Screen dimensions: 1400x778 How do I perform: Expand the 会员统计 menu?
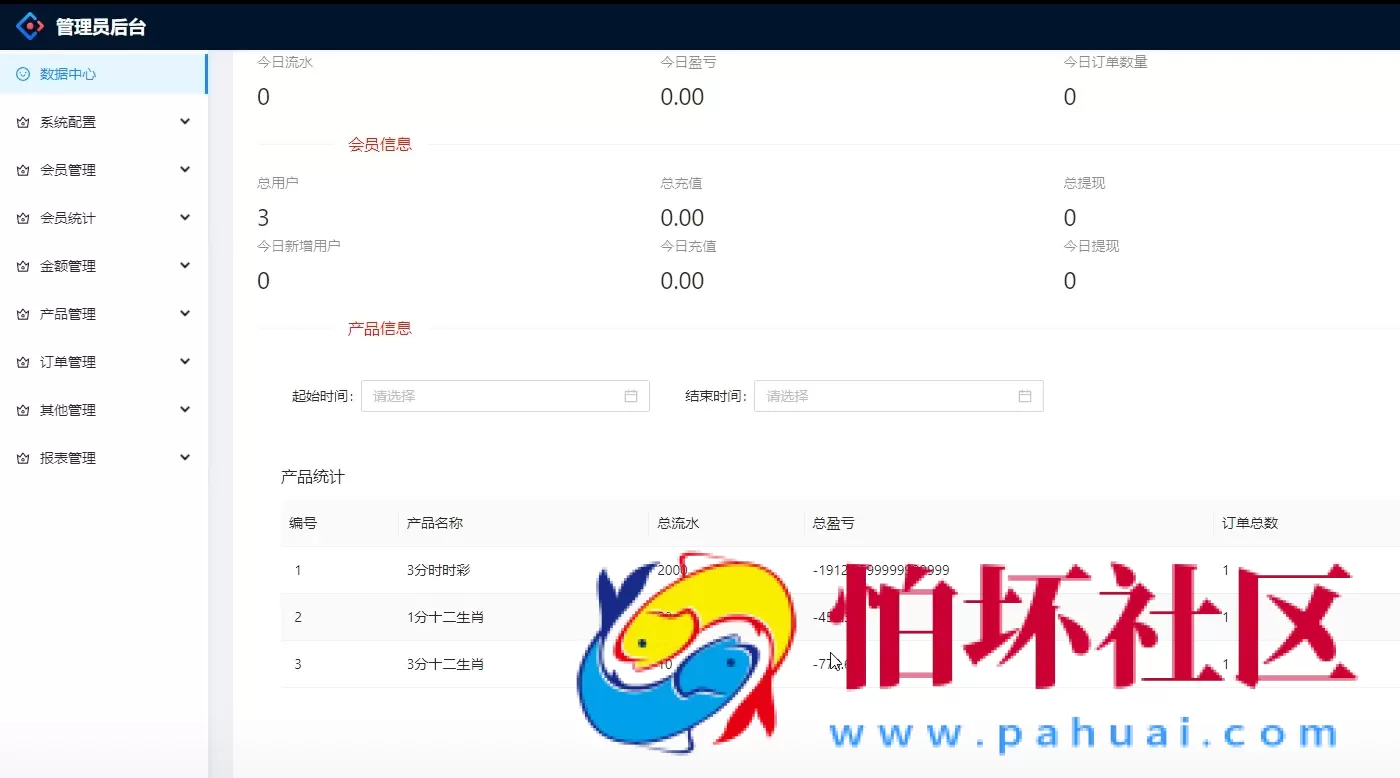pyautogui.click(x=184, y=217)
